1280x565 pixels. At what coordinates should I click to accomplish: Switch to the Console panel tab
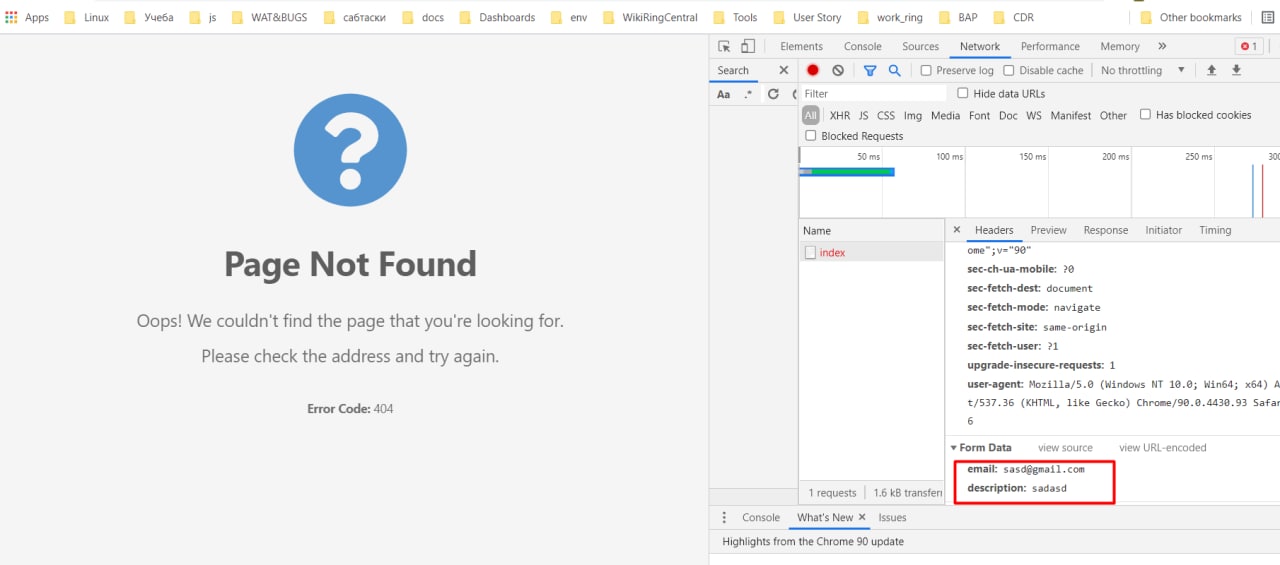(x=863, y=46)
